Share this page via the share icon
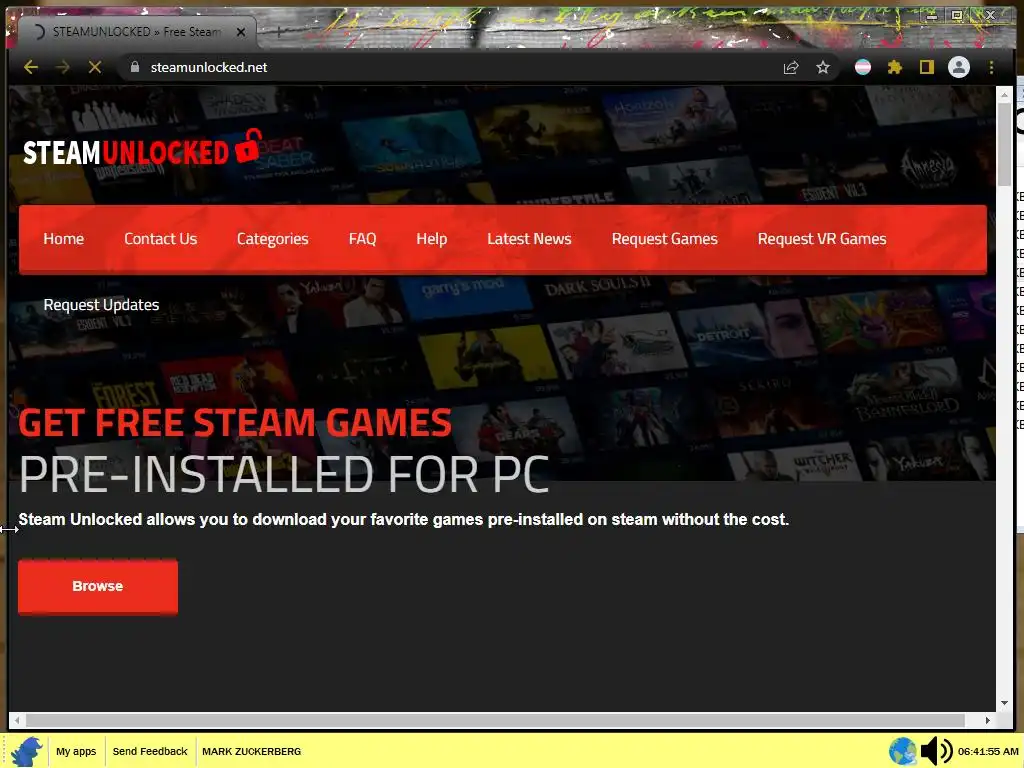 (791, 67)
